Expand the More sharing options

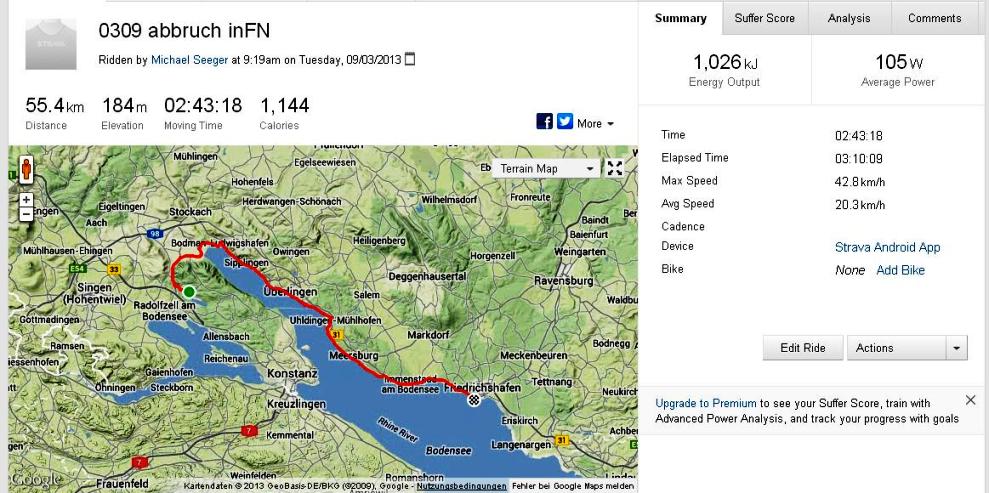click(x=596, y=124)
